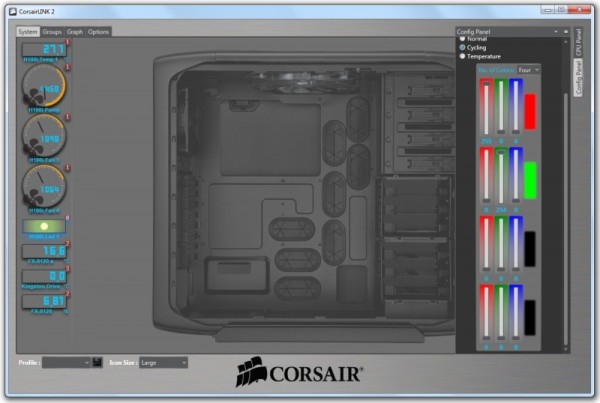The height and width of the screenshot is (403, 600).
Task: Maximize the CorsairLINK 2 window
Action: click(x=561, y=10)
